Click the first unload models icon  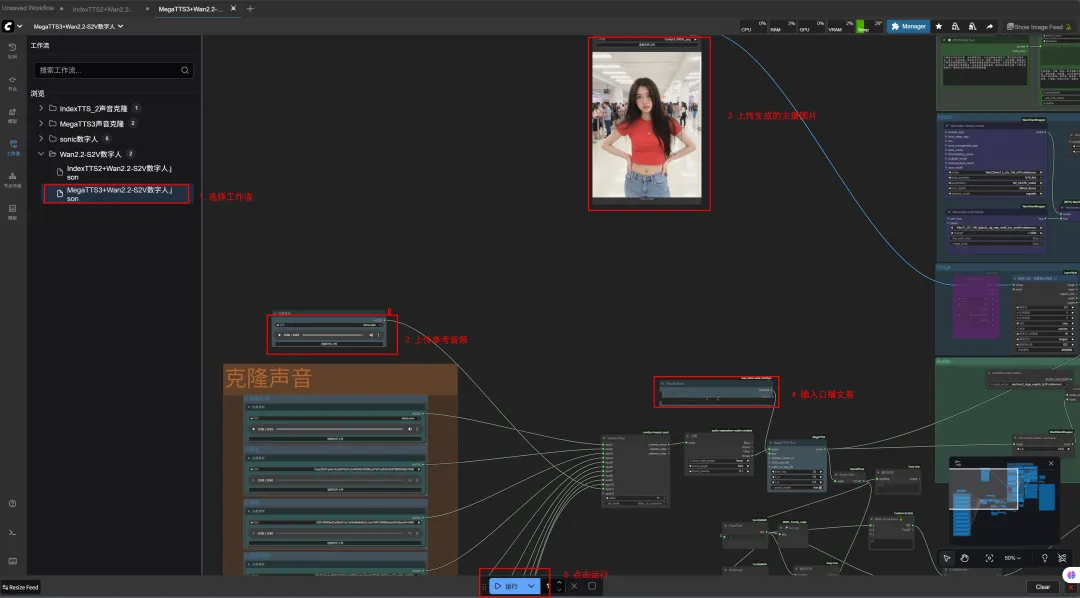click(x=955, y=26)
